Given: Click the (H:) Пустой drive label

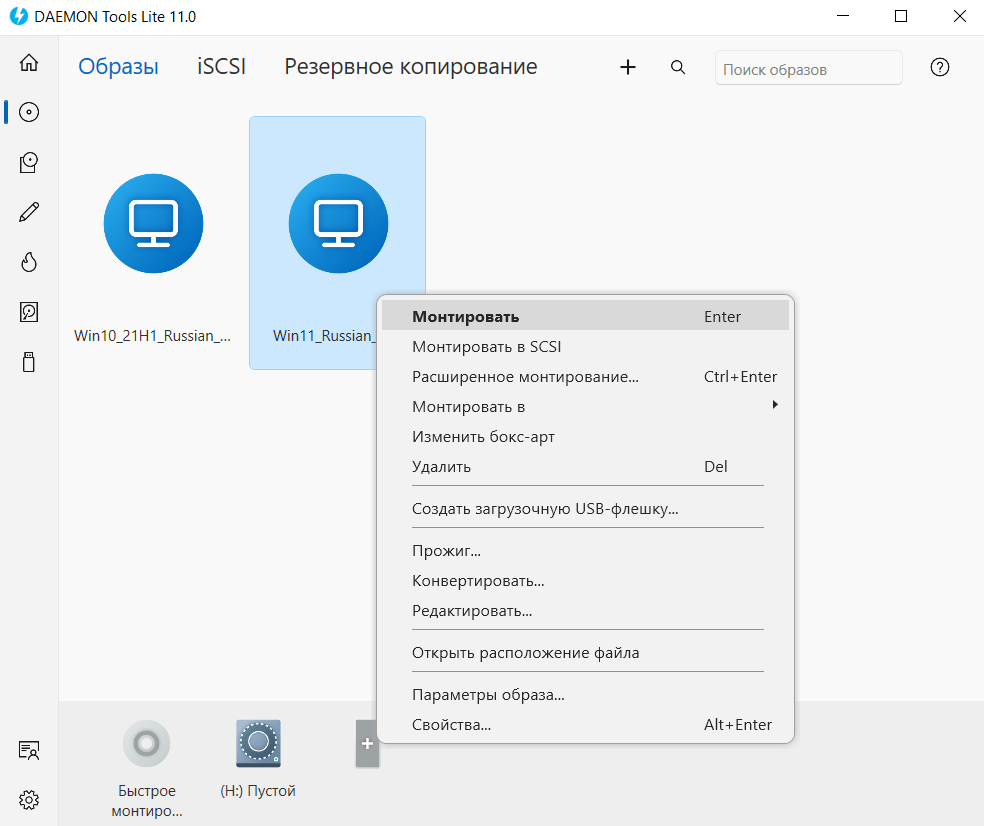Looking at the screenshot, I should point(258,791).
